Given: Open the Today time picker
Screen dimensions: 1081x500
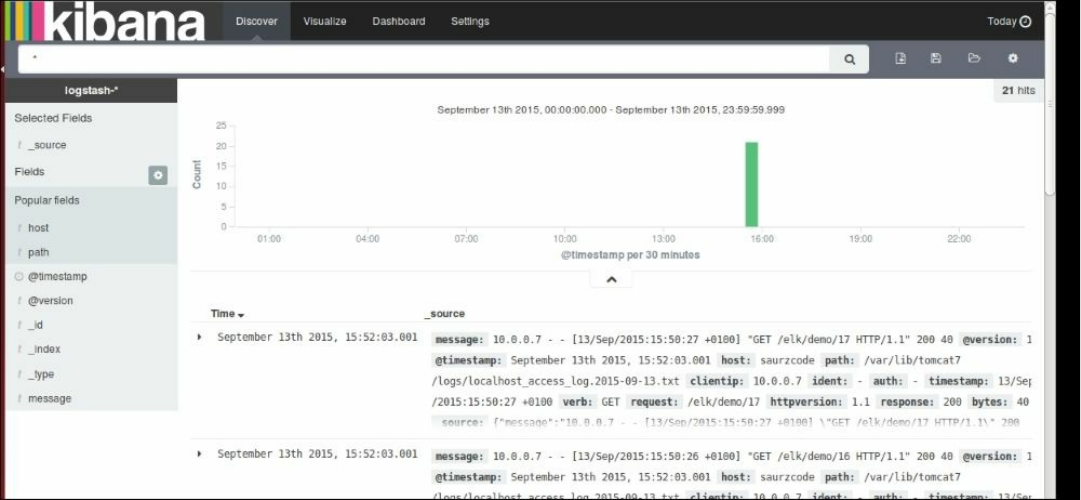Looking at the screenshot, I should point(1009,21).
